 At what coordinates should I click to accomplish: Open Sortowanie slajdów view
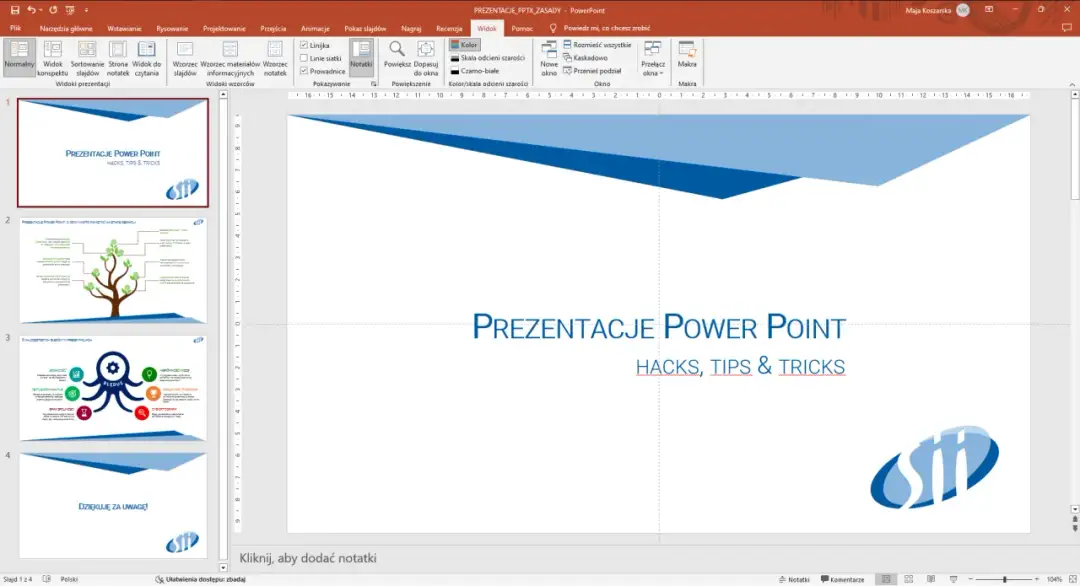[87, 58]
